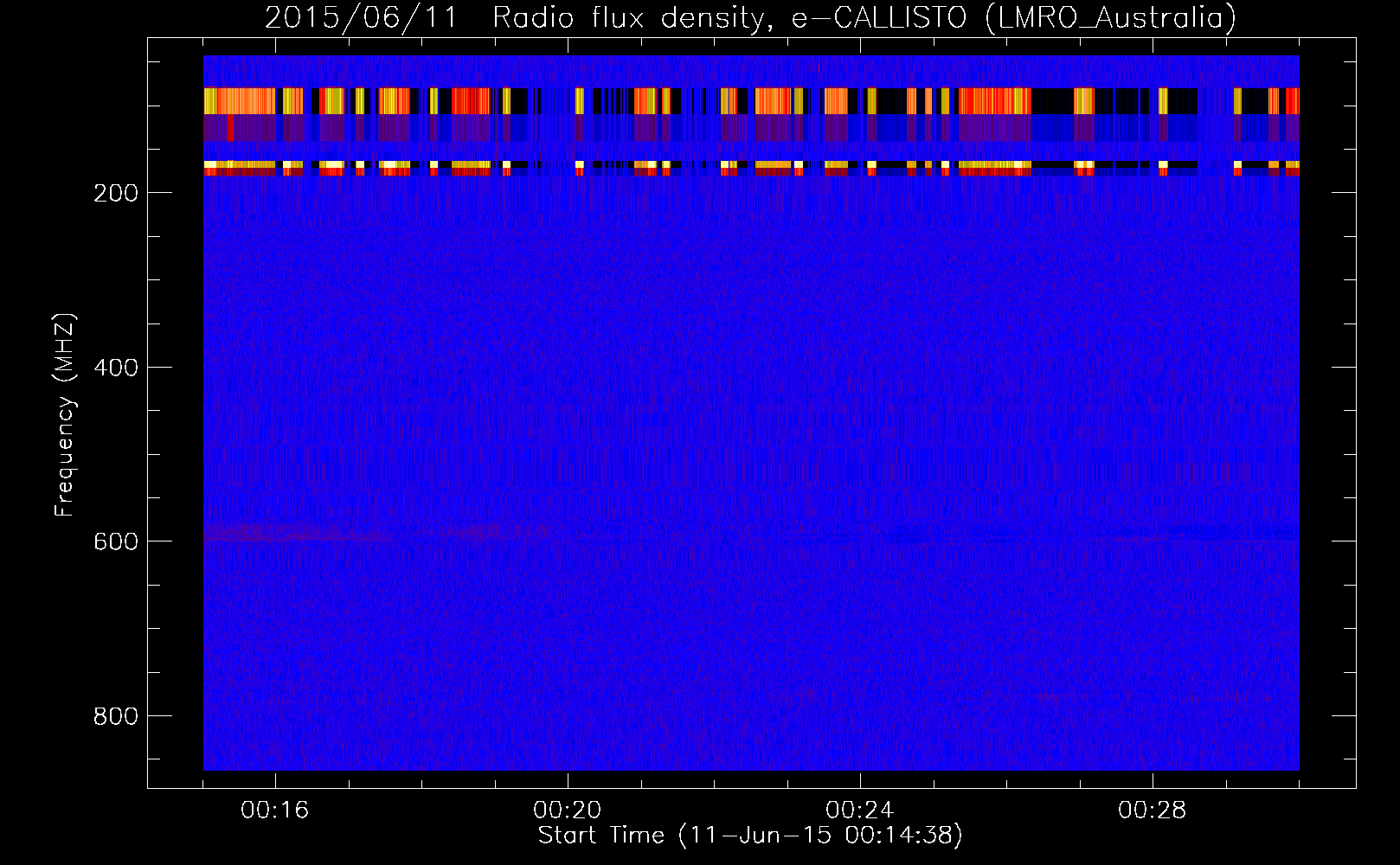
Task: Select the 'Frequency (MHZ)' axis label
Action: pos(65,415)
